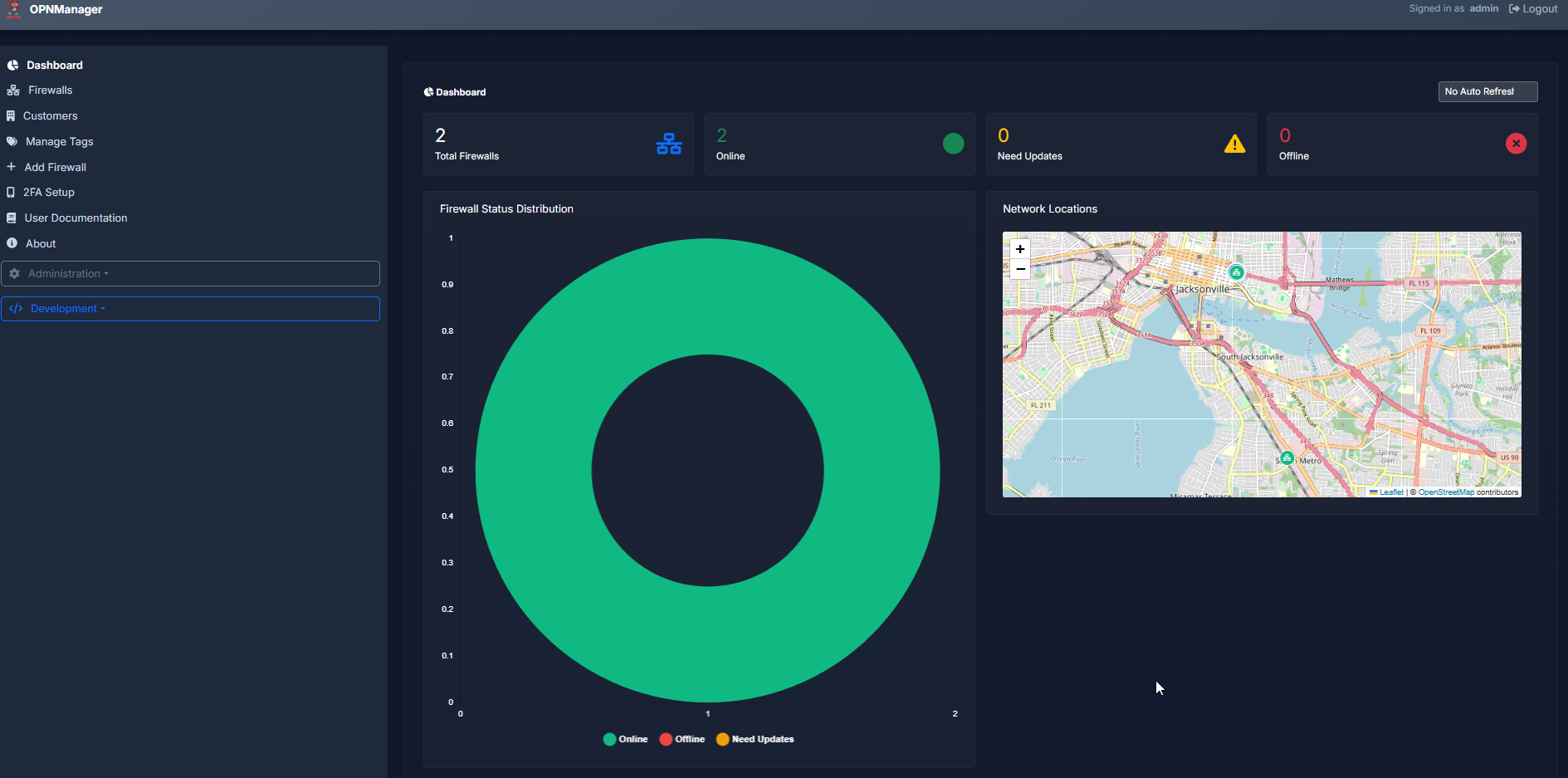
Task: Open 2FA Setup via its phone icon
Action: coord(12,192)
